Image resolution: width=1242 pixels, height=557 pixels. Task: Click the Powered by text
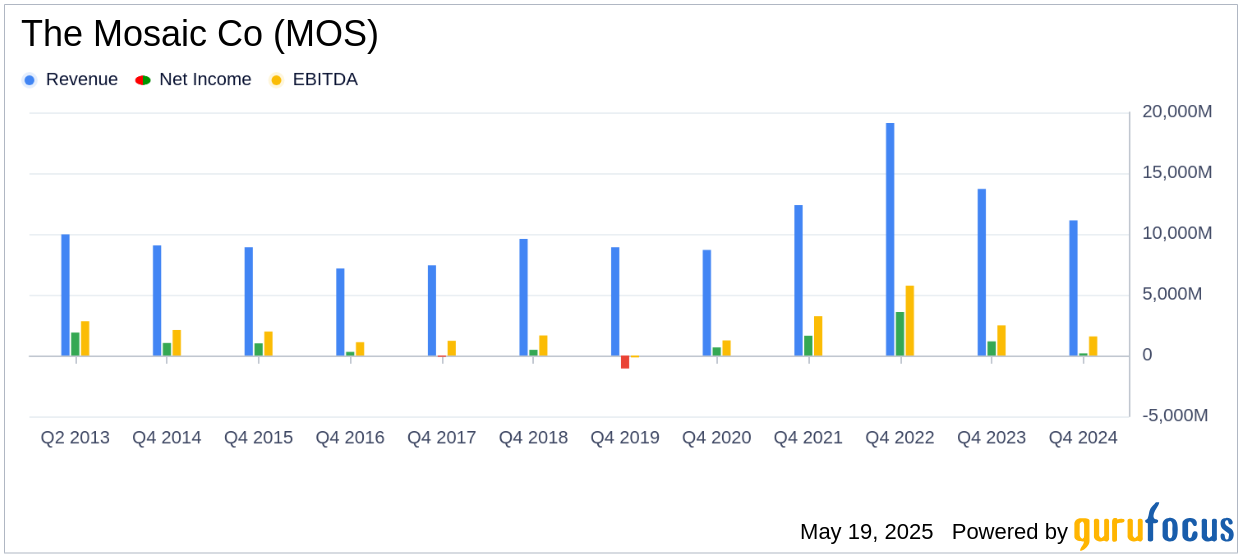pos(1009,532)
